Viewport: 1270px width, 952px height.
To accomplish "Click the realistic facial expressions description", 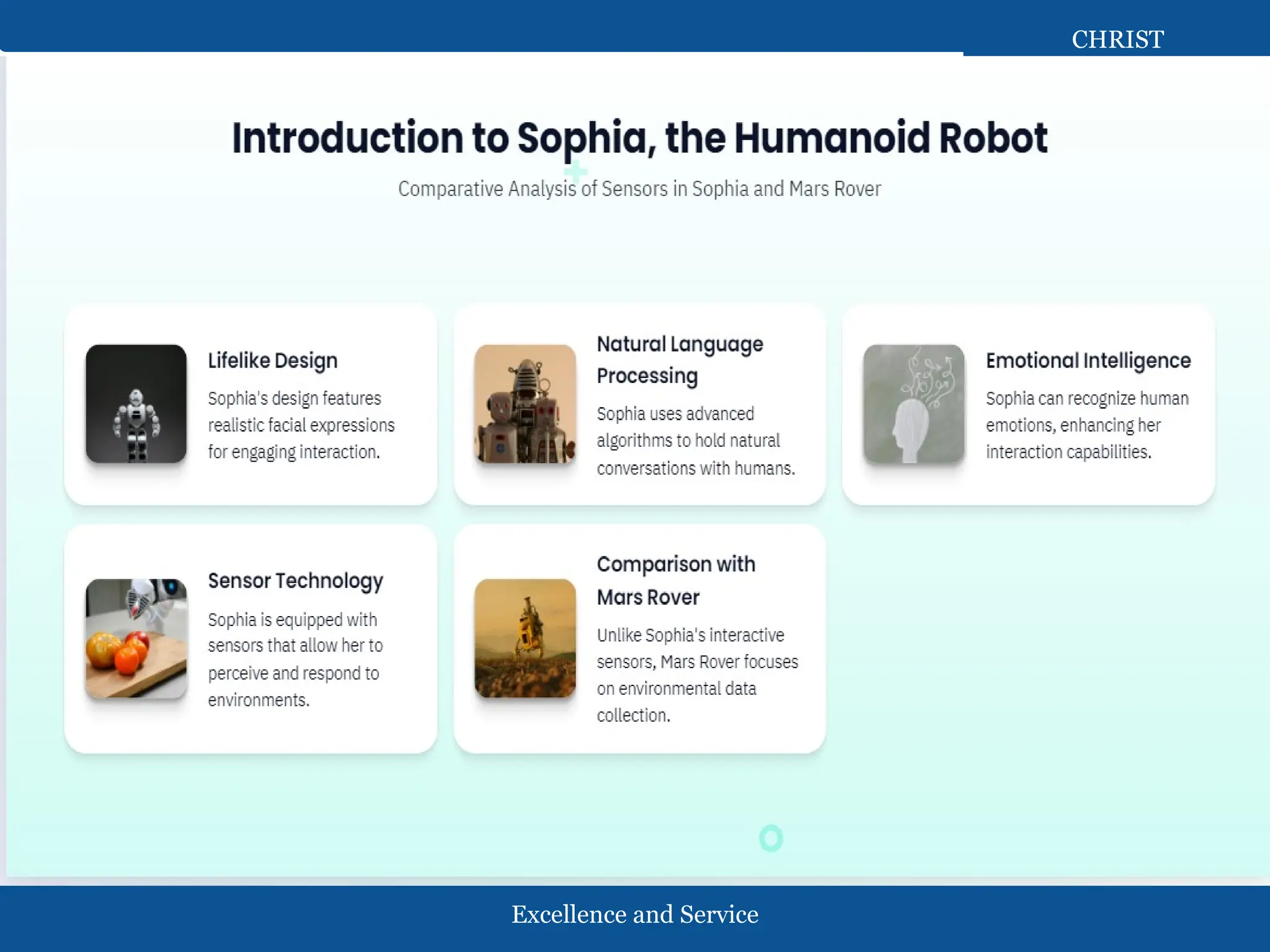I will 301,425.
